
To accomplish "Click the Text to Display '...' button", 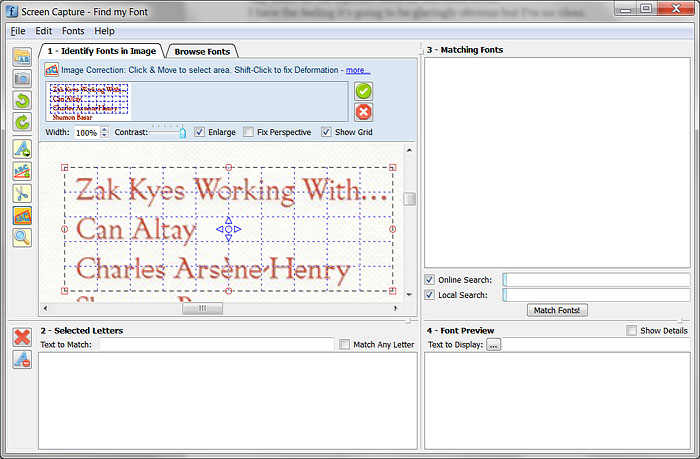I will [x=493, y=345].
